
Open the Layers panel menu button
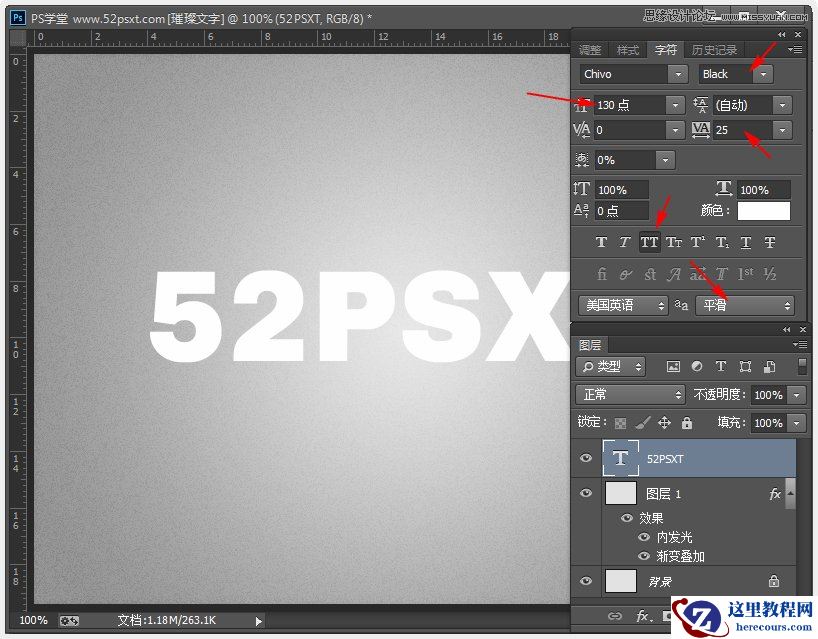(x=800, y=344)
